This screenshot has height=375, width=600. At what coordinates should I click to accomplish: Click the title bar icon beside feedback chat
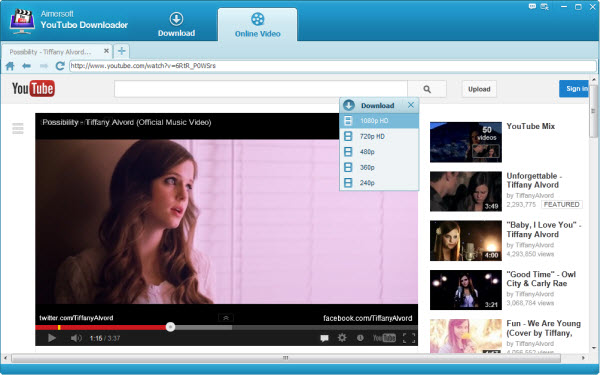(545, 7)
